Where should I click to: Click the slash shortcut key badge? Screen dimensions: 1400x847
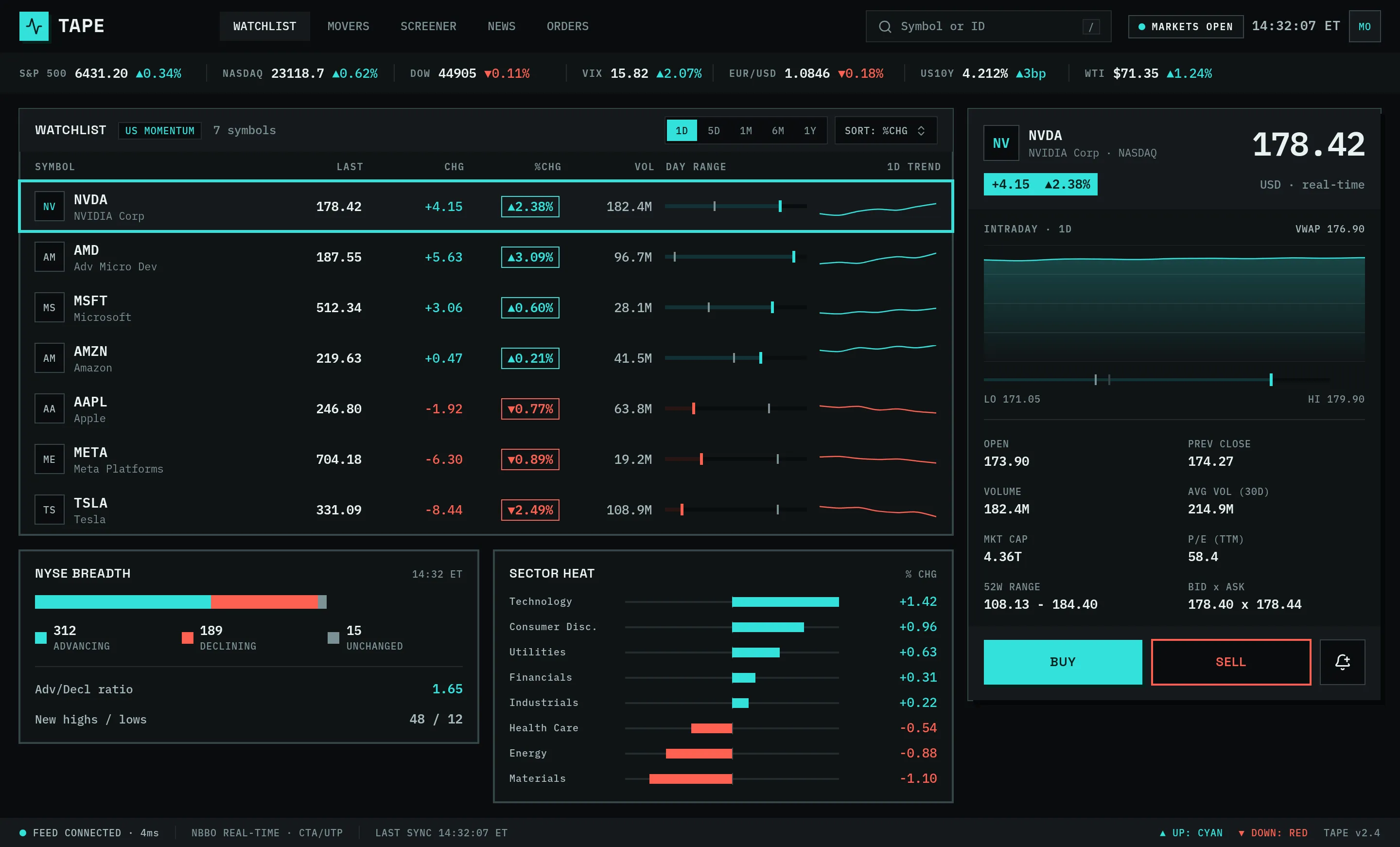[1090, 27]
